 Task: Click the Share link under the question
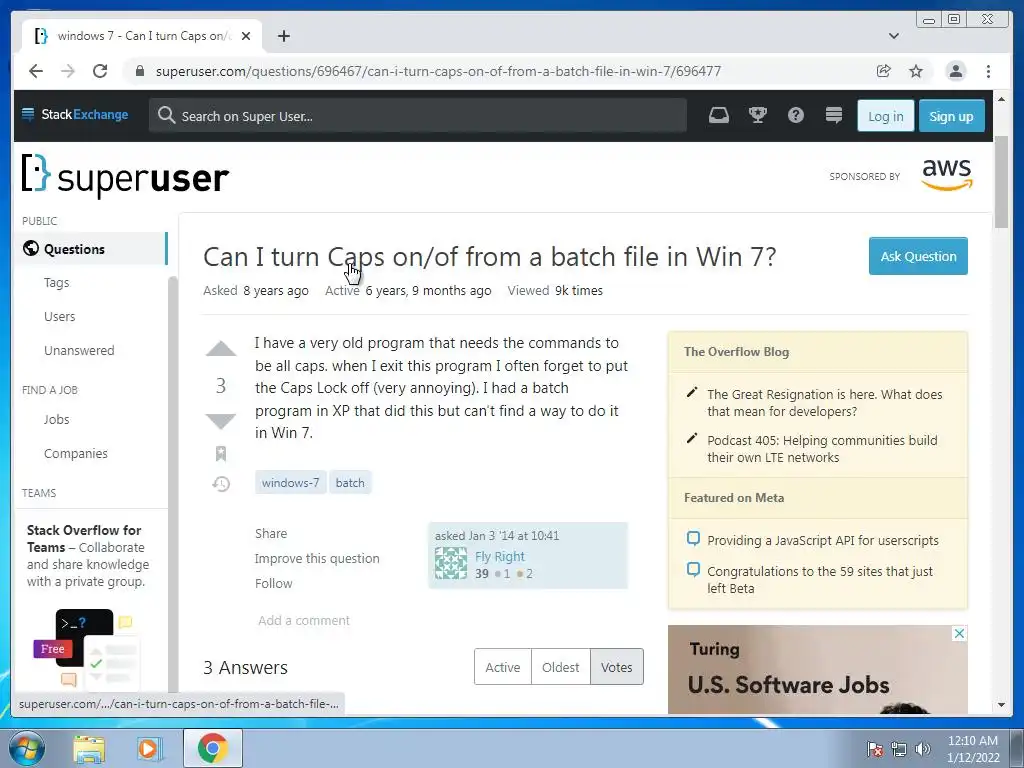point(271,534)
